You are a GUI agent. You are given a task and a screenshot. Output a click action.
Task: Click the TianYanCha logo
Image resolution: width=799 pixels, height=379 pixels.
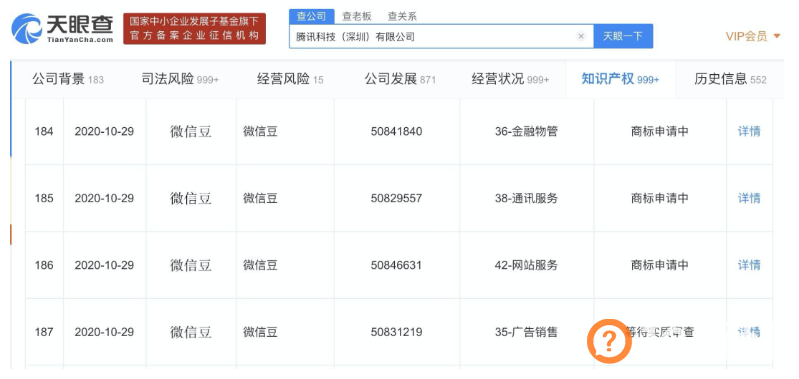62,28
